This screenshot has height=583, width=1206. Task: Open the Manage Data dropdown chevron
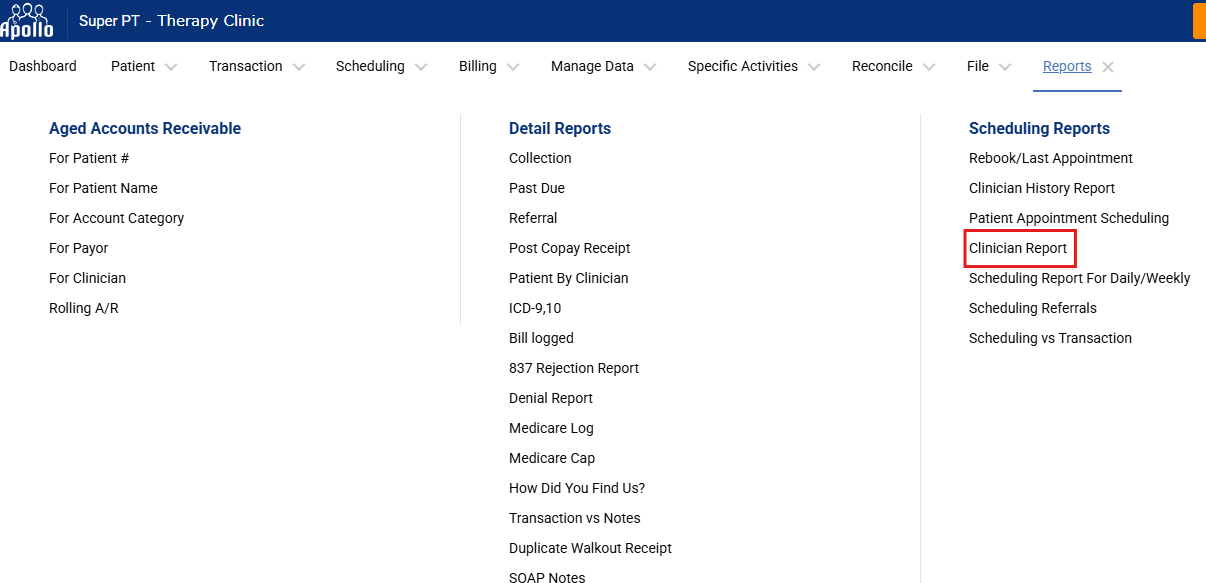pyautogui.click(x=650, y=67)
